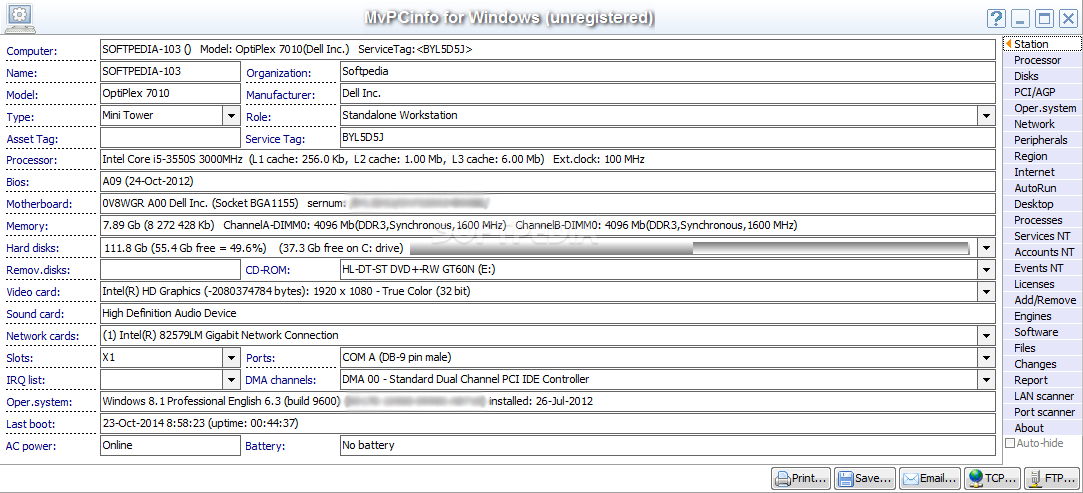Viewport: 1083px width, 493px height.
Task: Click the Last boot value 23-Oct-2014 8:58:23
Action: click(548, 424)
